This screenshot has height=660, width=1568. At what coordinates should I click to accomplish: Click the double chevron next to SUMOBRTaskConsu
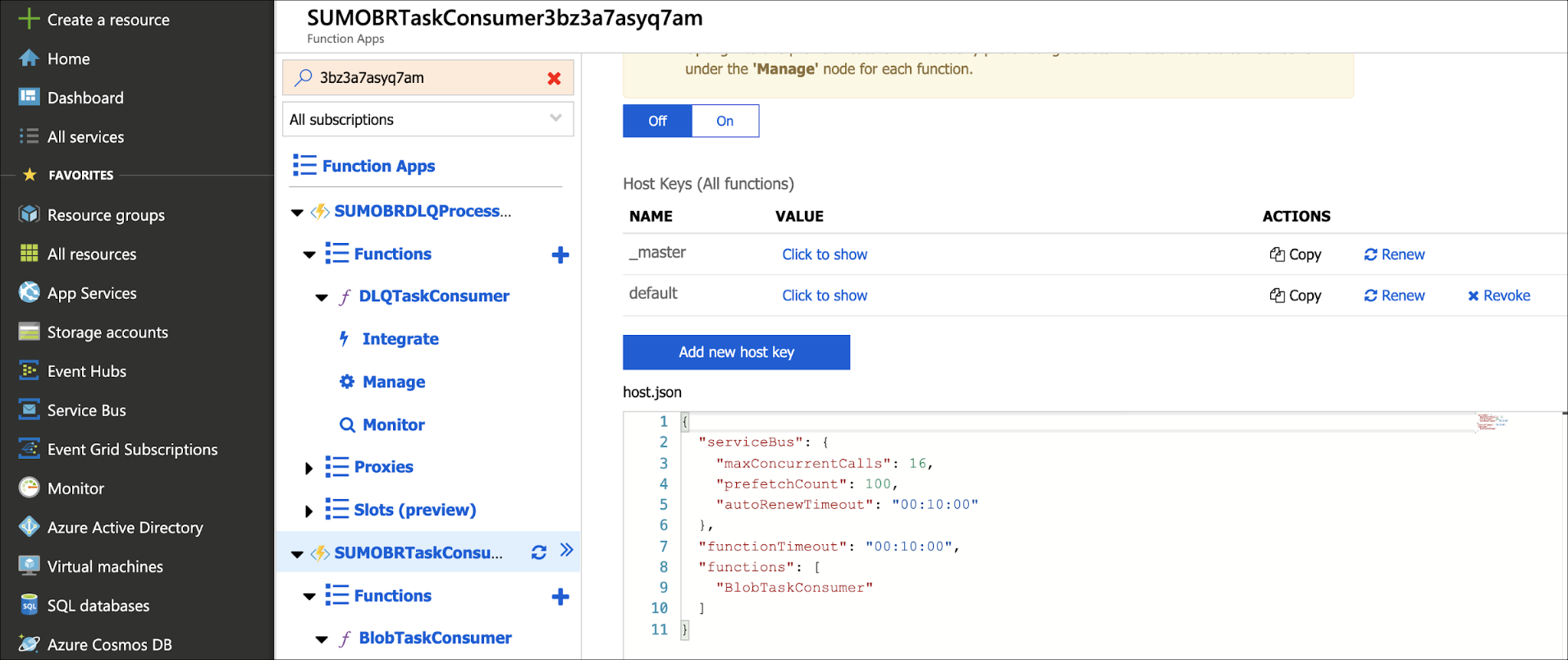pyautogui.click(x=567, y=551)
